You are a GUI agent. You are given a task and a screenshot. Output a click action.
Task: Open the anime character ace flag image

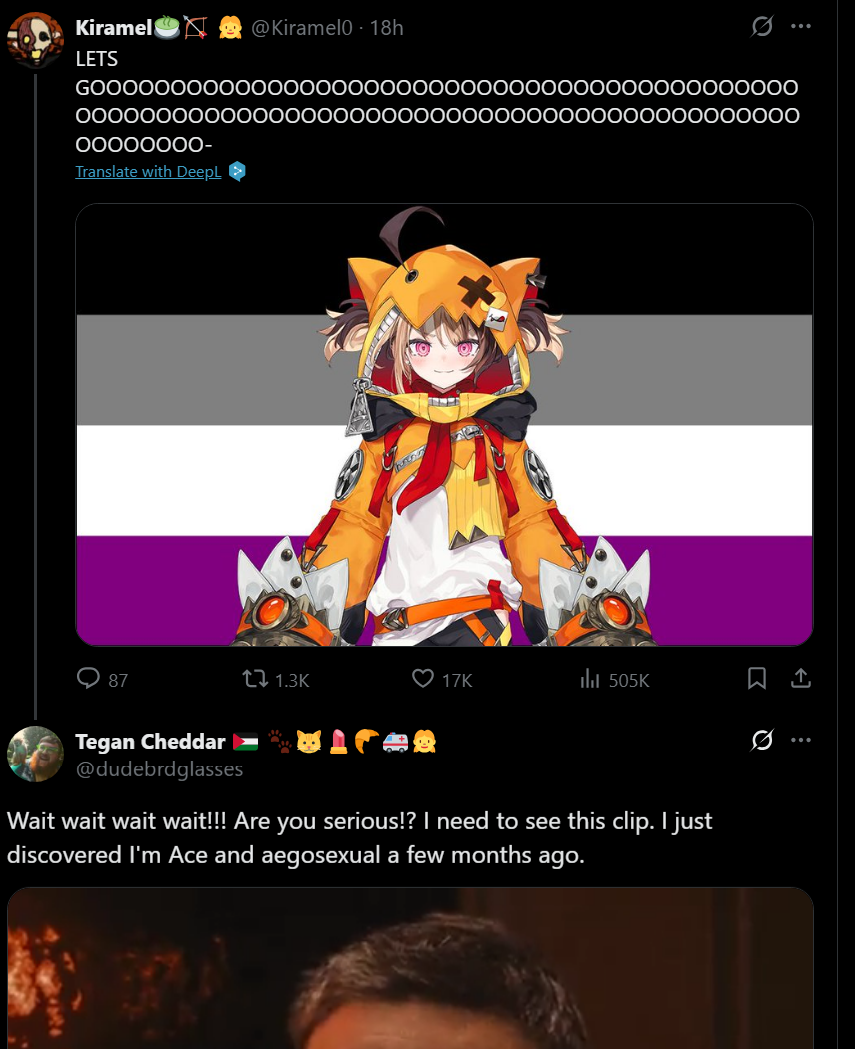pos(444,425)
